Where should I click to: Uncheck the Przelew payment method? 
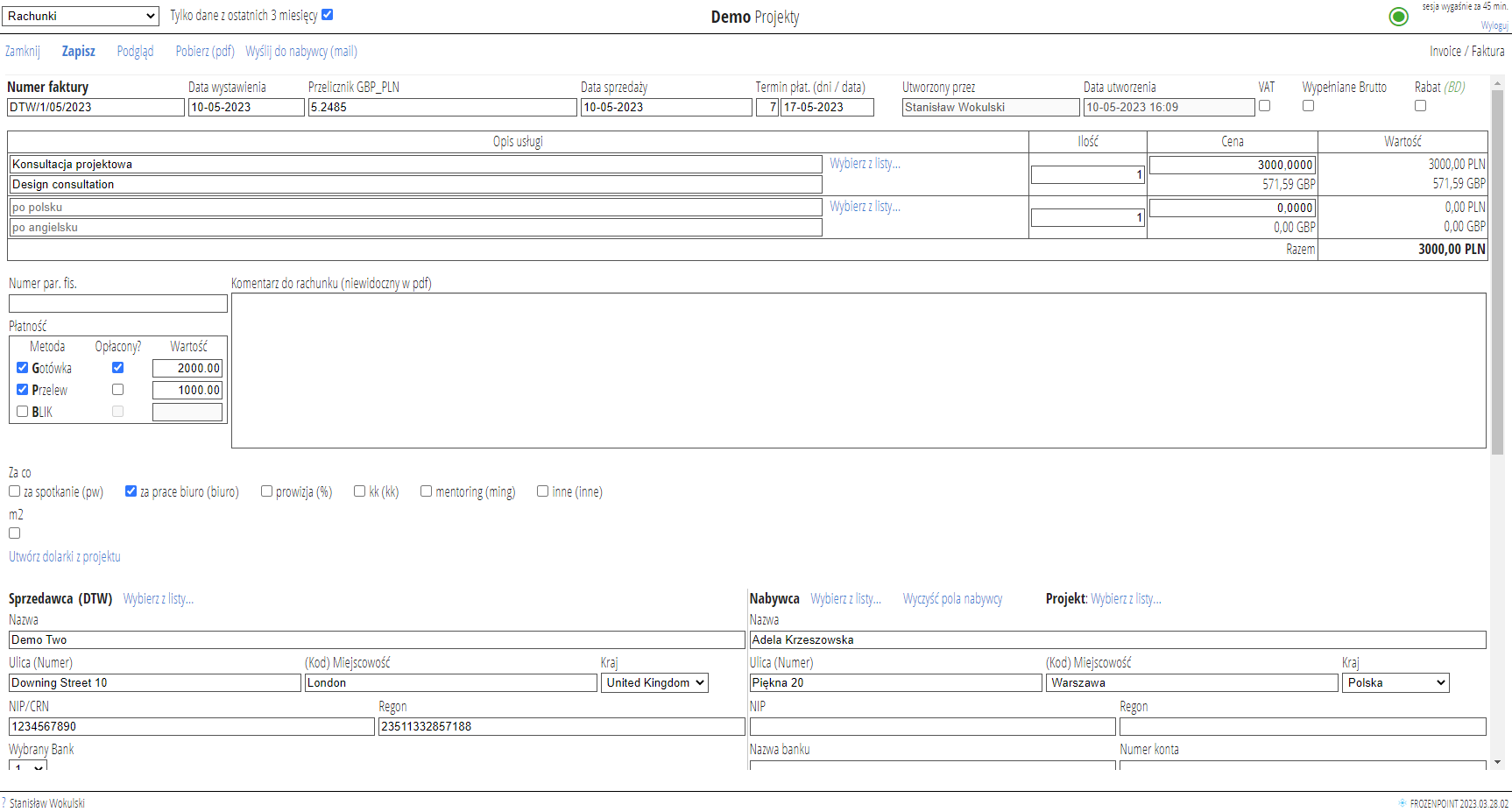click(23, 390)
